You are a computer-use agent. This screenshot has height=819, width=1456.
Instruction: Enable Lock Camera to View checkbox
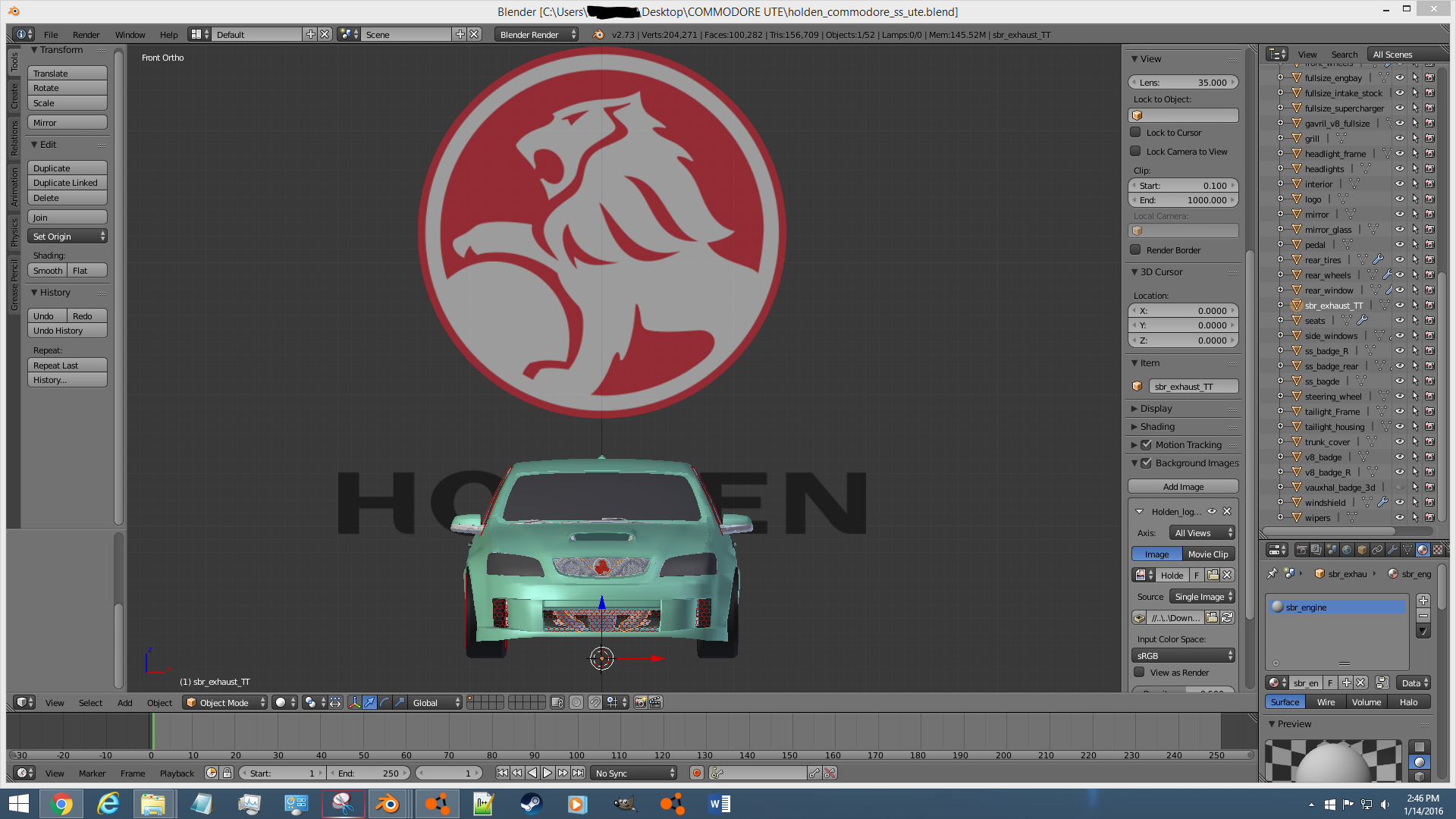[x=1135, y=152]
